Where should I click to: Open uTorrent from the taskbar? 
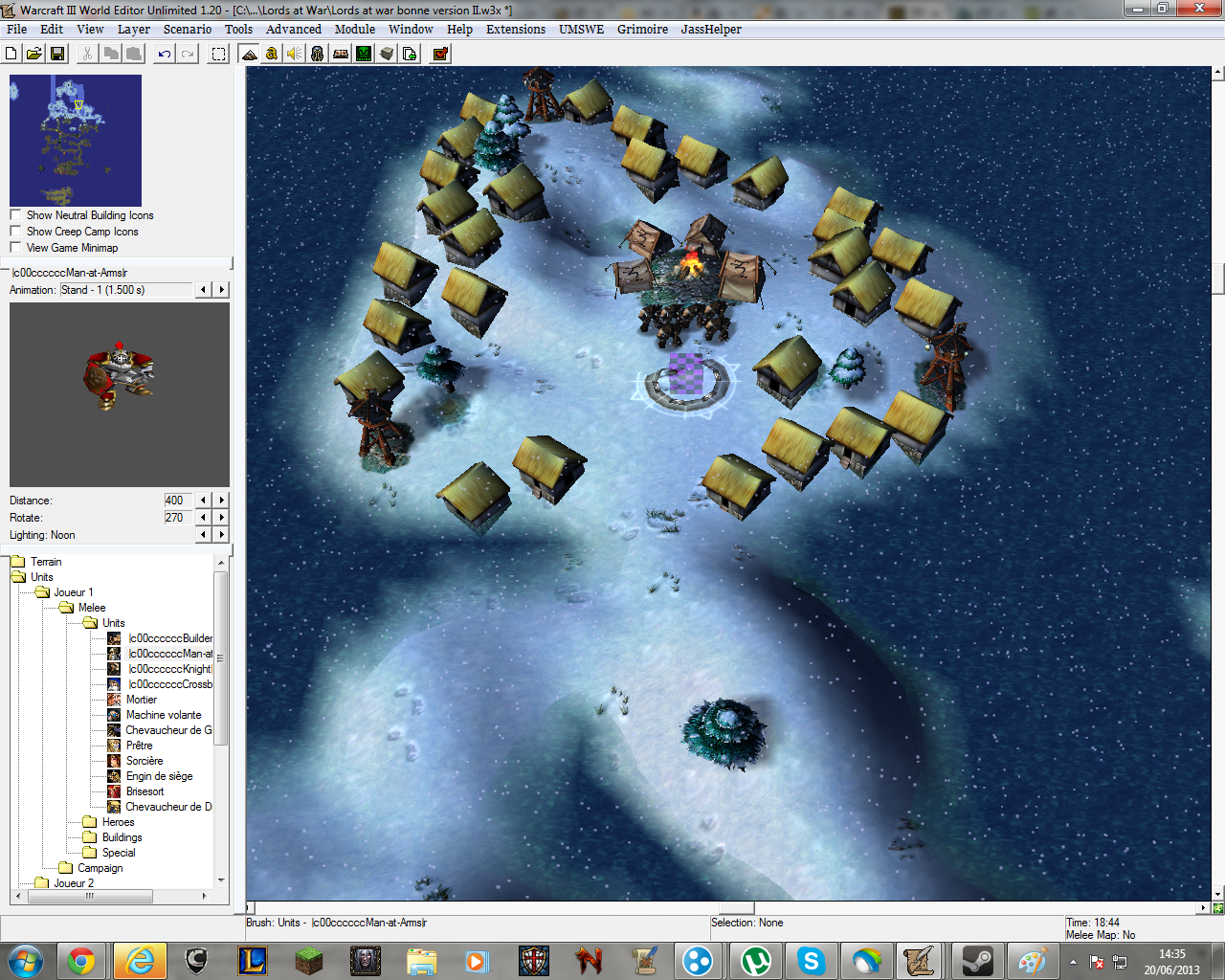tap(755, 961)
